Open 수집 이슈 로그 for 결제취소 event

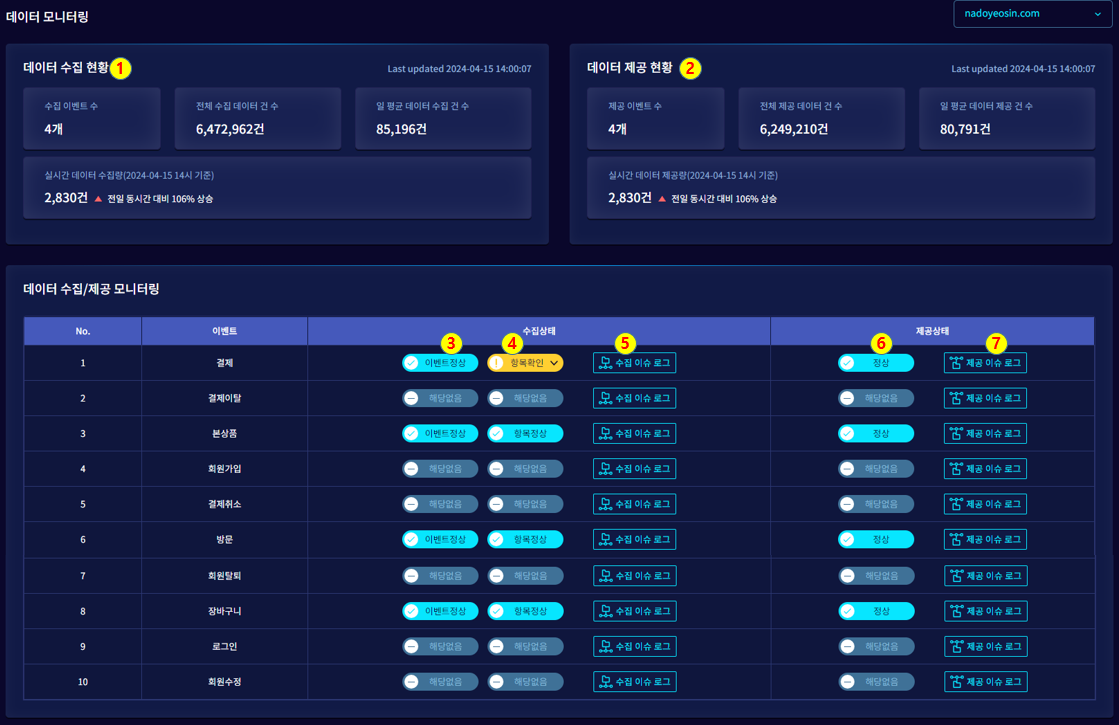[x=634, y=505]
